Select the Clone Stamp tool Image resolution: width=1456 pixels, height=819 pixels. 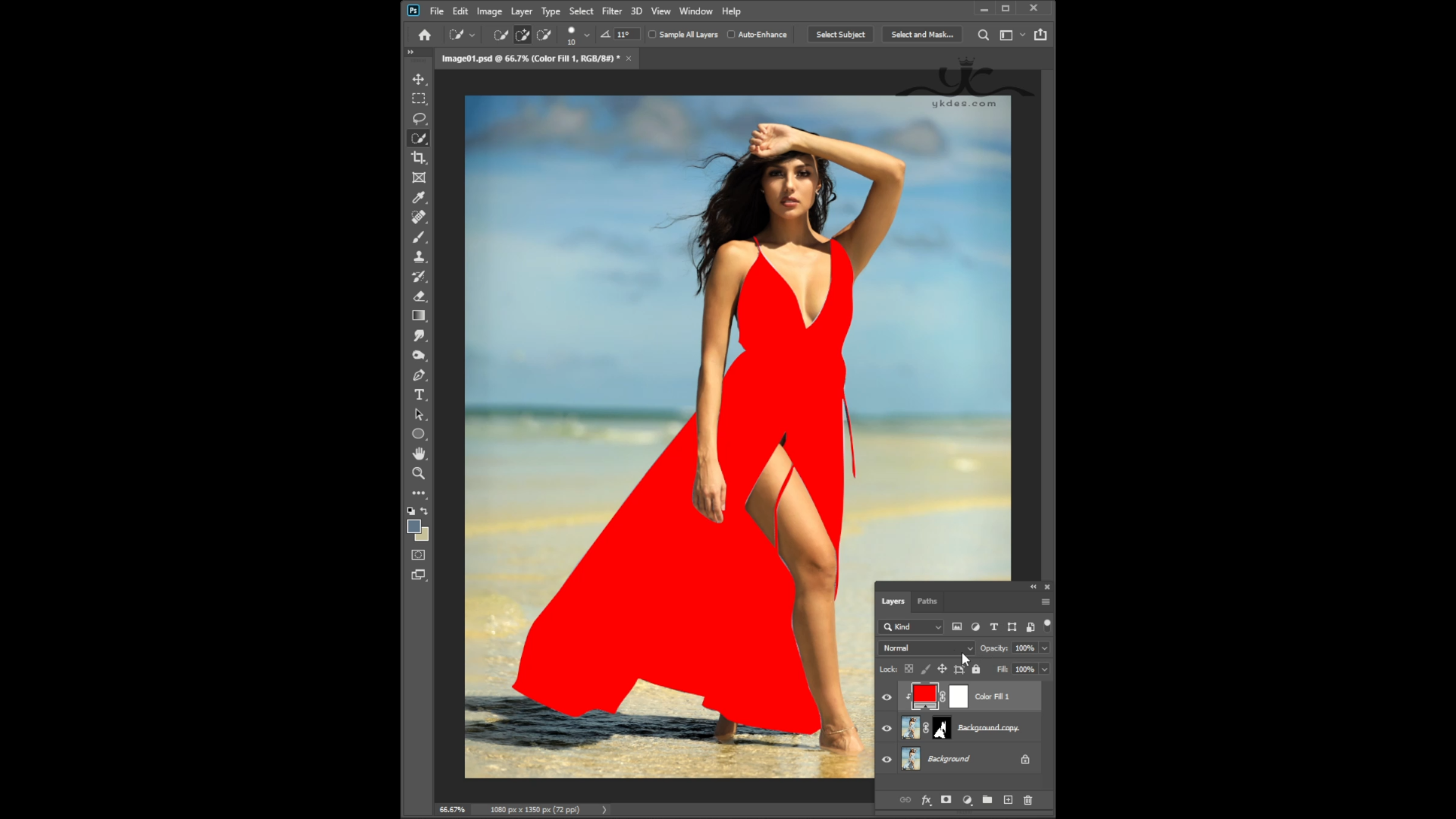click(418, 256)
